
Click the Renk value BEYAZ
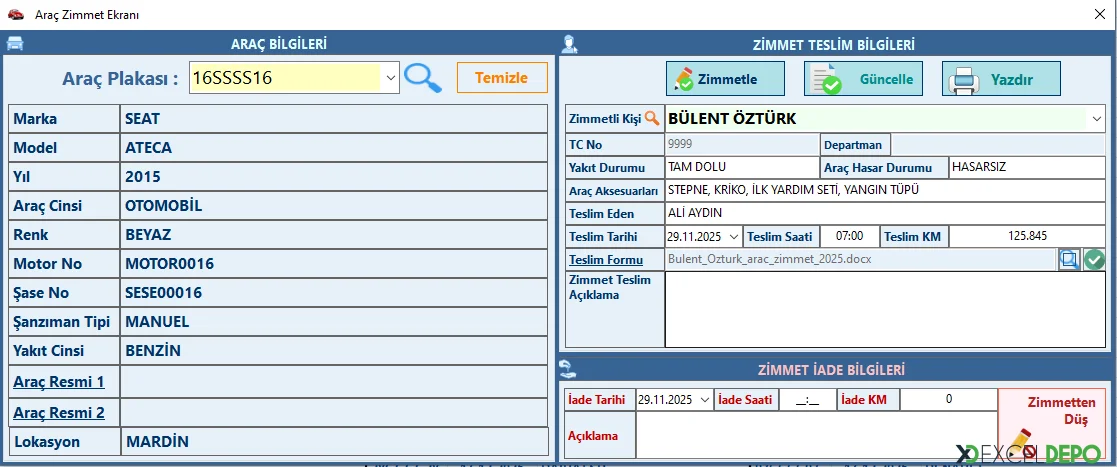pos(333,234)
